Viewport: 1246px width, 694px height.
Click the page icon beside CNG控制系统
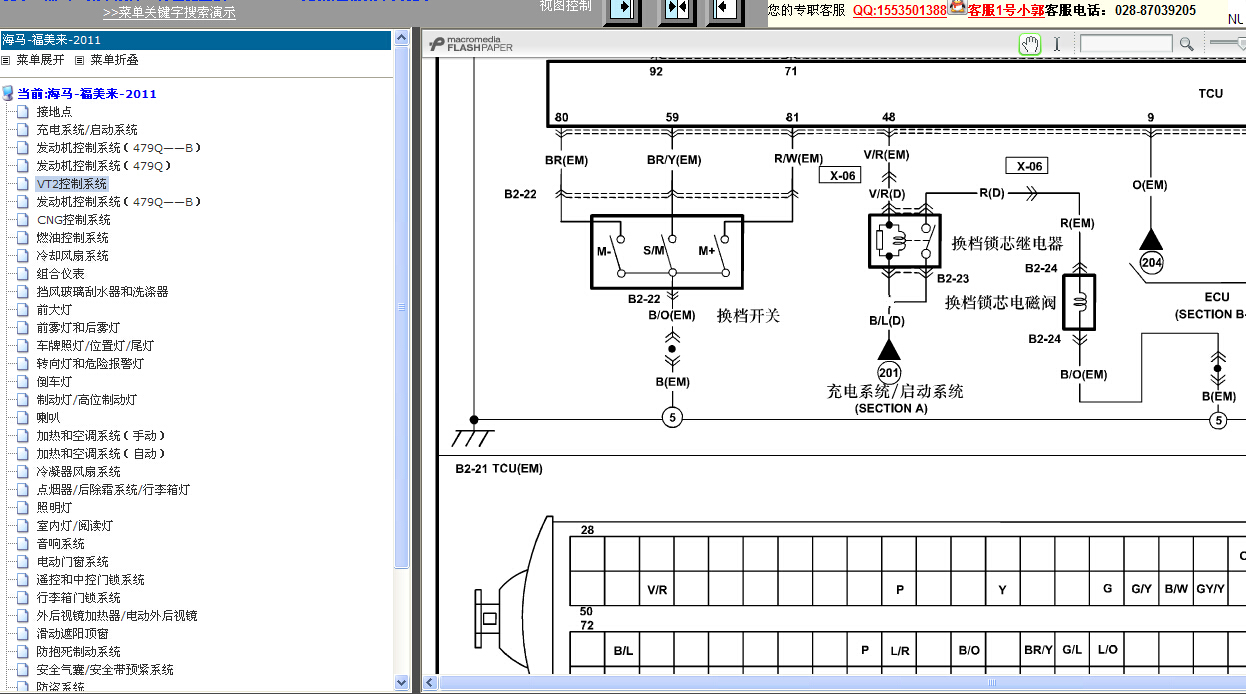point(23,220)
